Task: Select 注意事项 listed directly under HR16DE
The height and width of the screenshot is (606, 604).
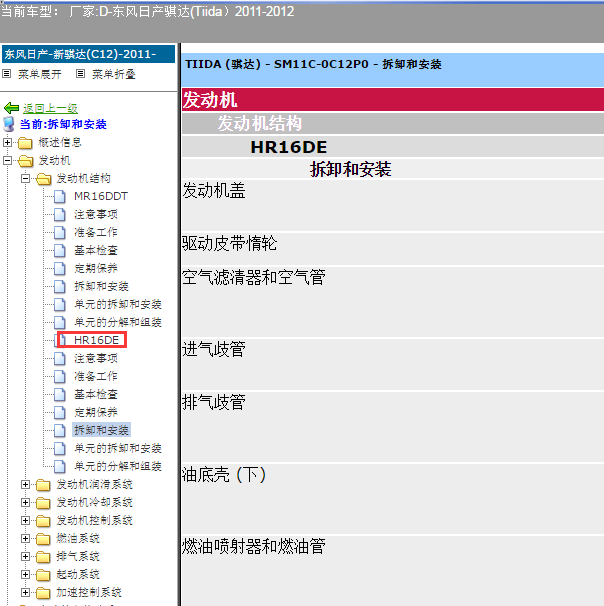Action: coord(96,358)
